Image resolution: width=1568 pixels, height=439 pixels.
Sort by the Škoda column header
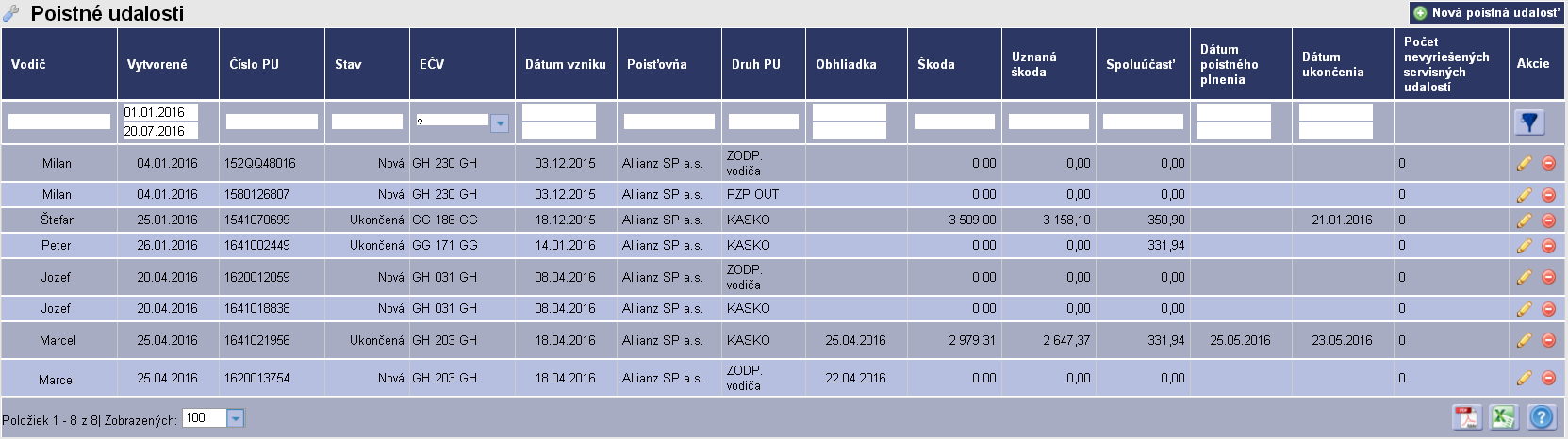(935, 64)
